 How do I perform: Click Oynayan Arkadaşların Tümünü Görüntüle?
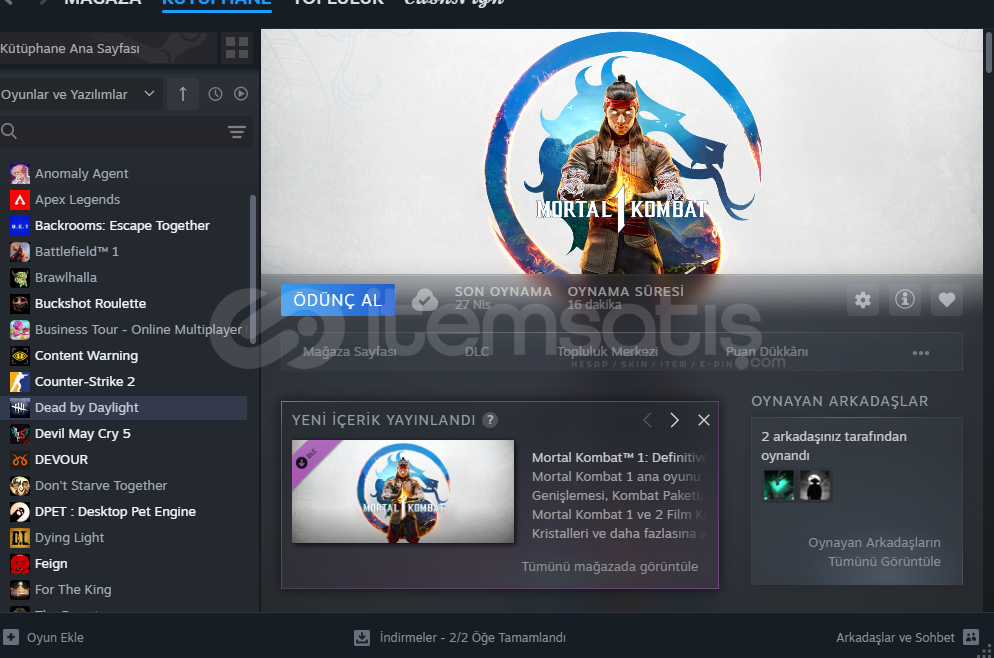pyautogui.click(x=874, y=552)
